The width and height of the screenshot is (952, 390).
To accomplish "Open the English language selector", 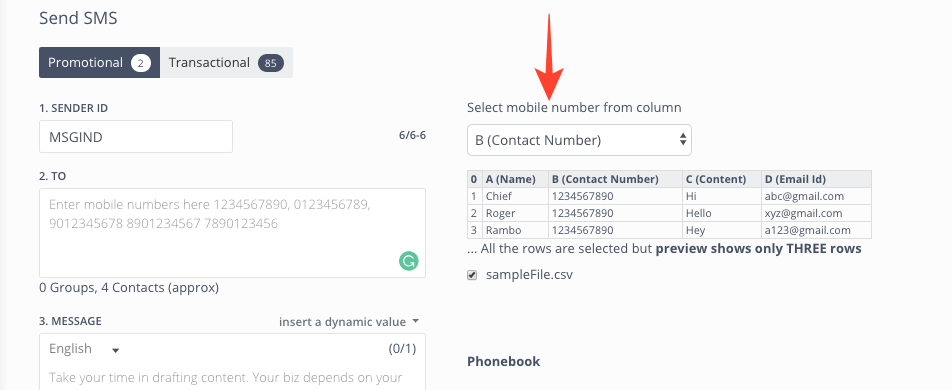I will pyautogui.click(x=84, y=349).
